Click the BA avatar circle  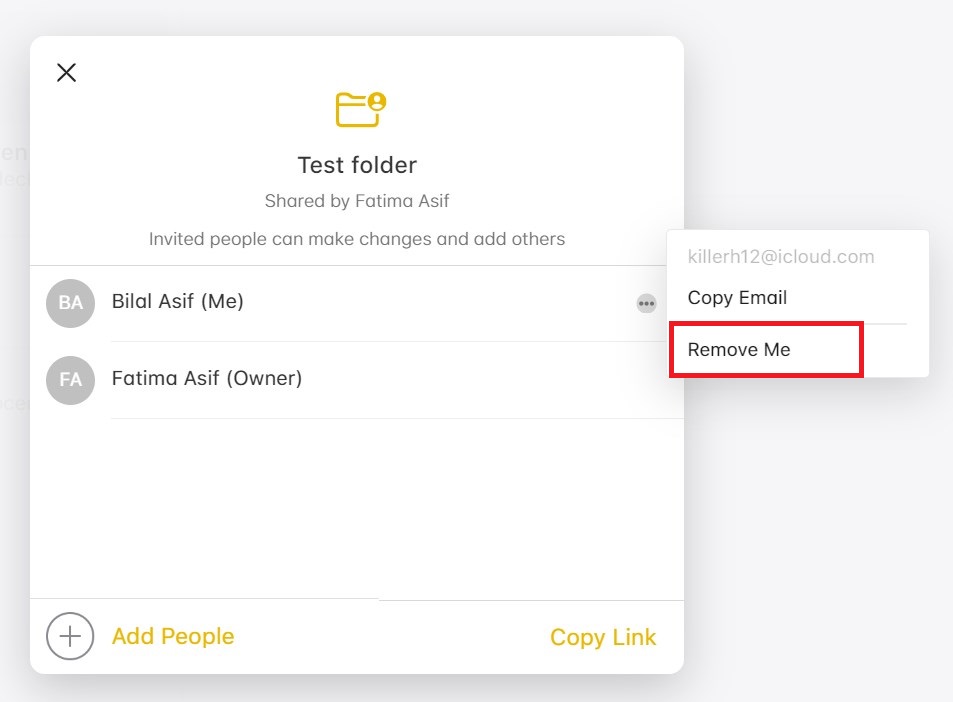tap(70, 303)
